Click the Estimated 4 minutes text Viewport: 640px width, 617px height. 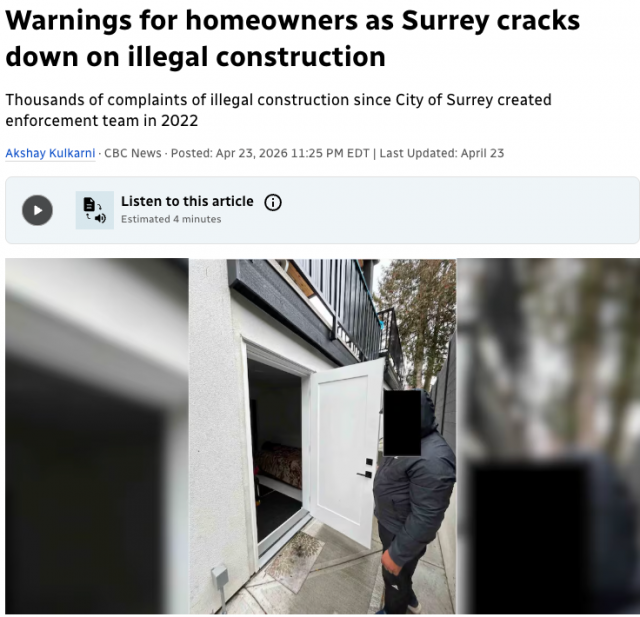point(171,219)
